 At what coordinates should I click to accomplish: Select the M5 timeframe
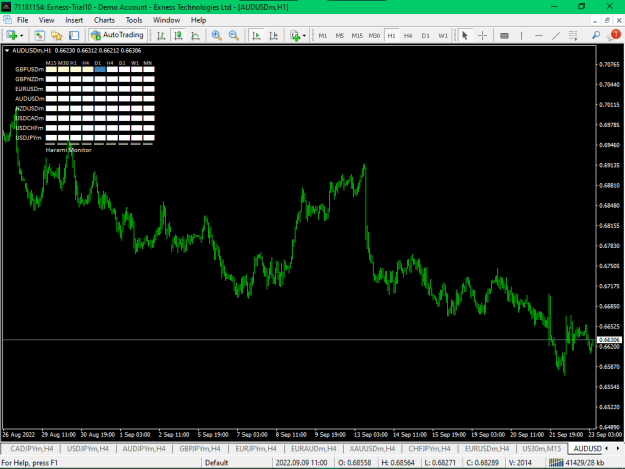tap(340, 35)
